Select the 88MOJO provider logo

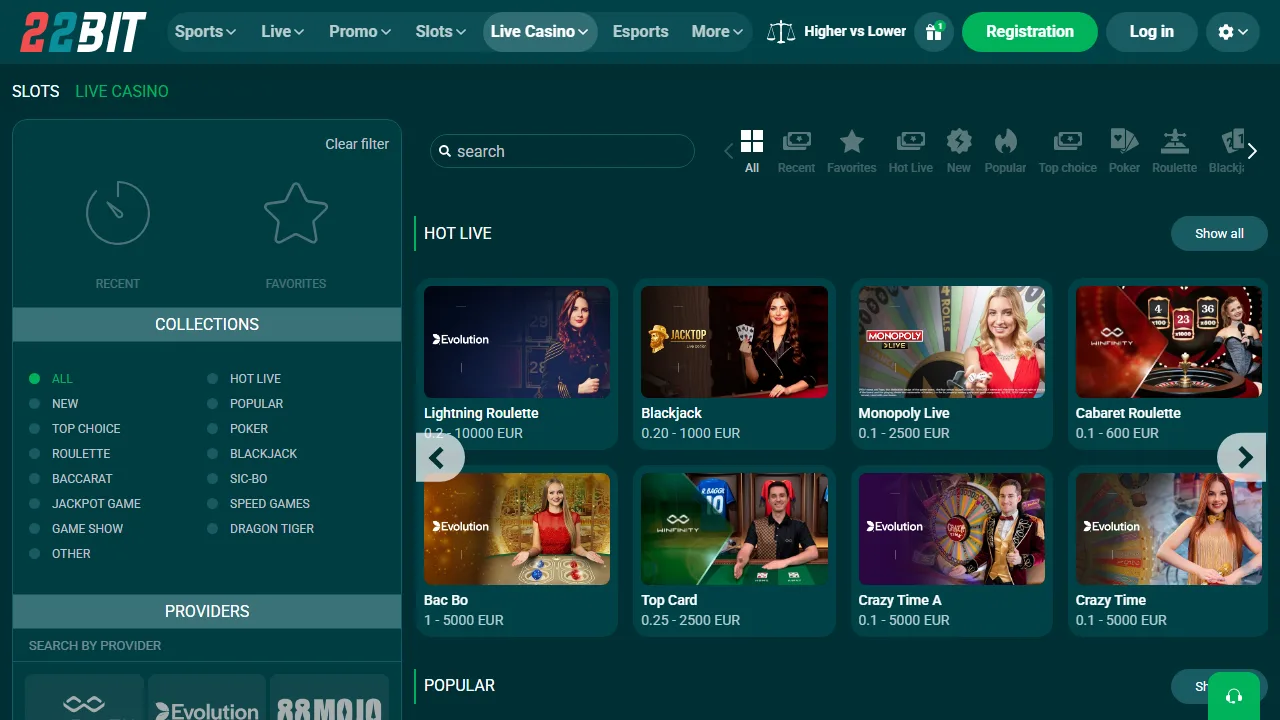pos(329,699)
